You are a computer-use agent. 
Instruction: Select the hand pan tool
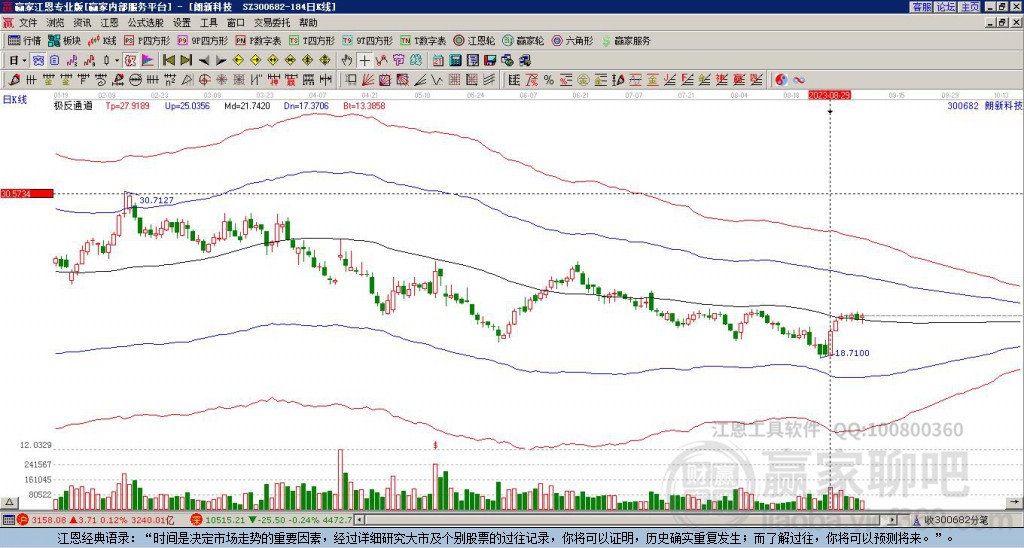tap(347, 61)
